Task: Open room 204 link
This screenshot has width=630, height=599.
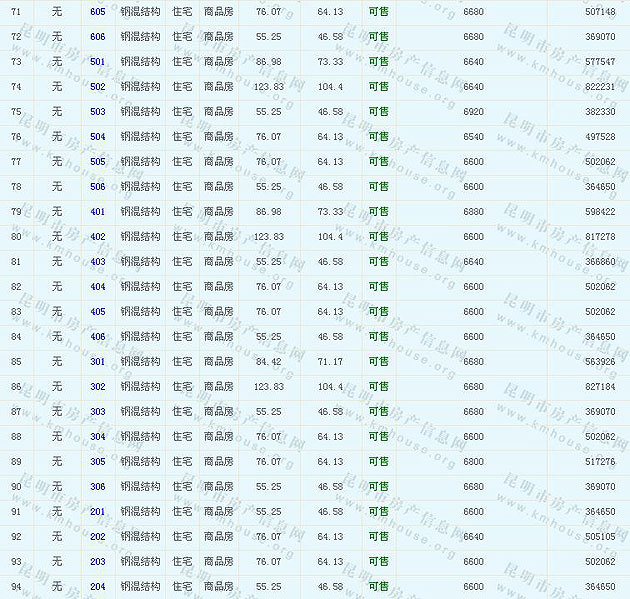Action: (97, 587)
